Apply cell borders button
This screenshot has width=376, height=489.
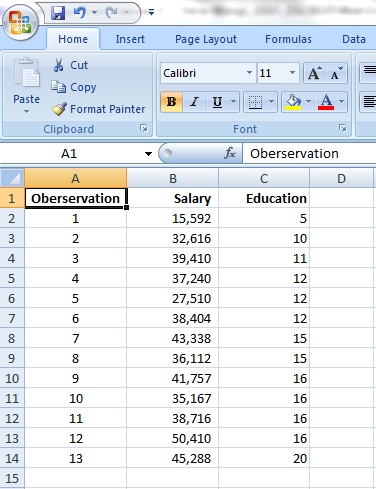pos(255,102)
